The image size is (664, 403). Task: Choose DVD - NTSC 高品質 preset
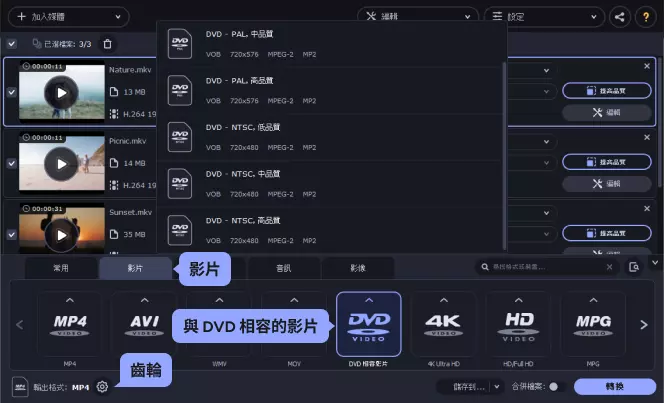(332, 230)
